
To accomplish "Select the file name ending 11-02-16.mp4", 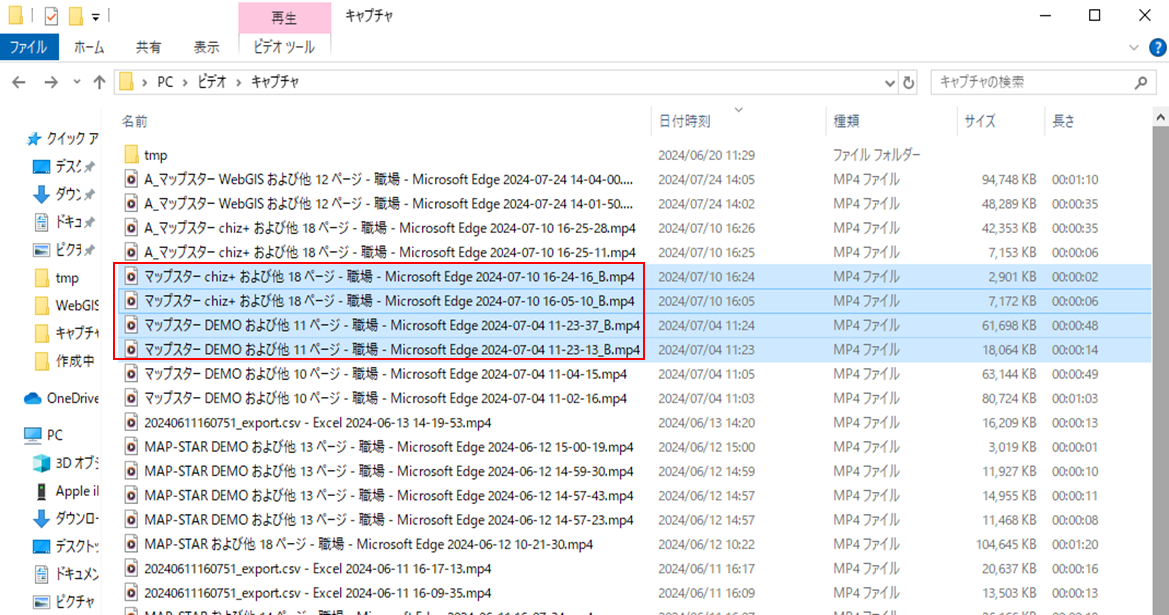I will coord(385,398).
